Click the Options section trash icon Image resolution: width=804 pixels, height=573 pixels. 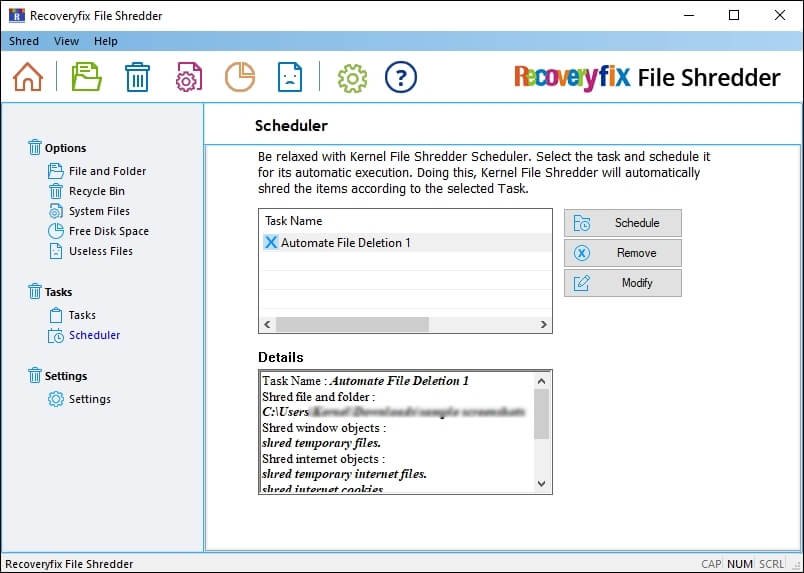(34, 147)
